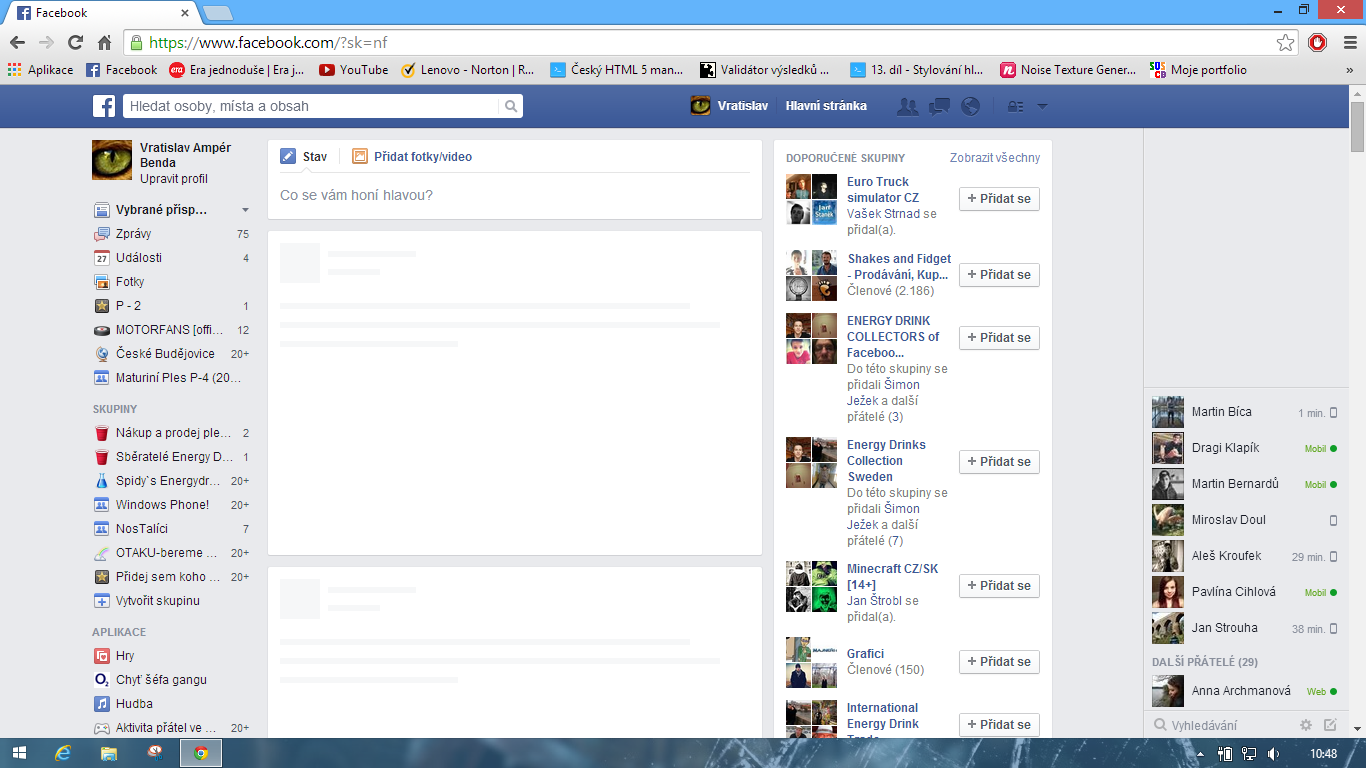Open Moje portfolio bookmark

coord(1198,70)
